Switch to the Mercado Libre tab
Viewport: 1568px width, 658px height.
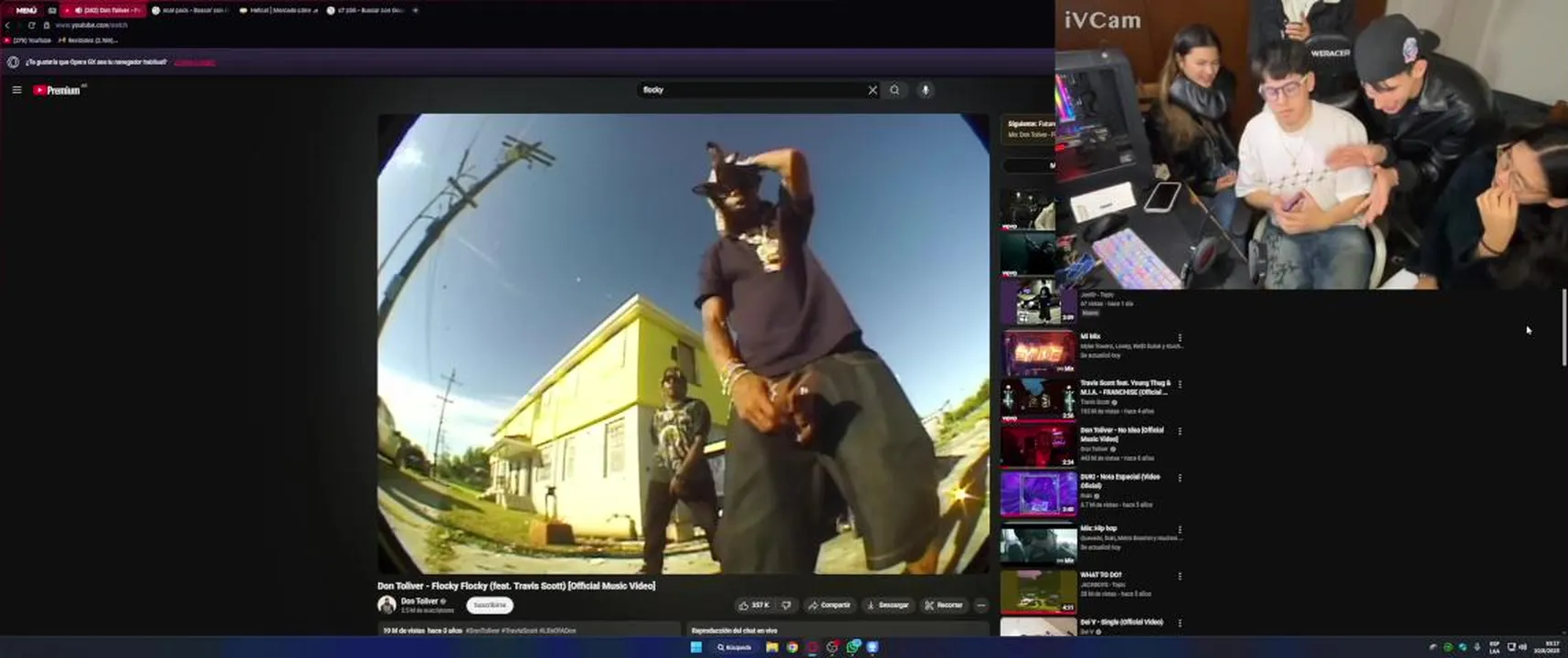point(278,10)
